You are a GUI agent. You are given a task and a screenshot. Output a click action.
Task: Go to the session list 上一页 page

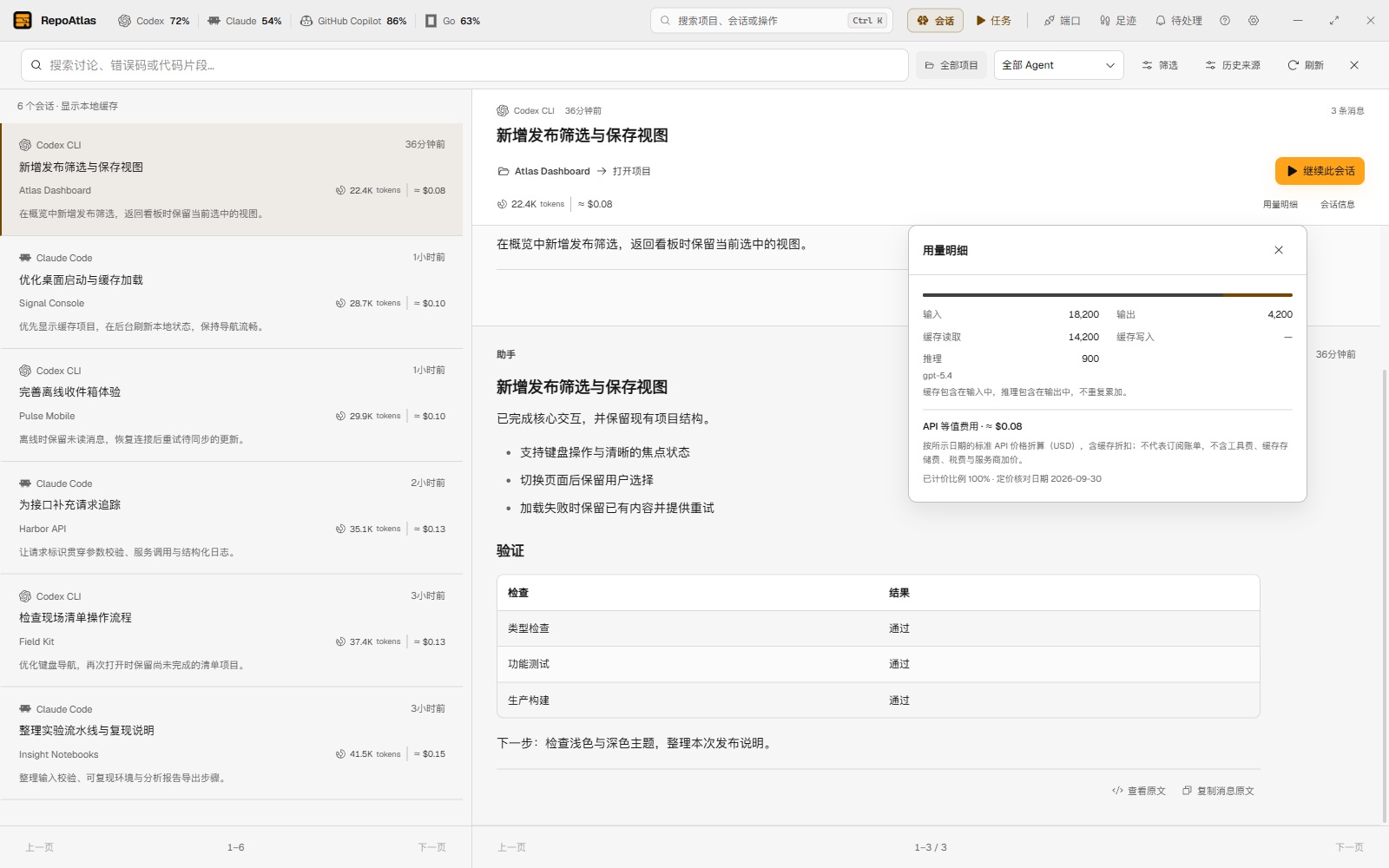point(39,847)
